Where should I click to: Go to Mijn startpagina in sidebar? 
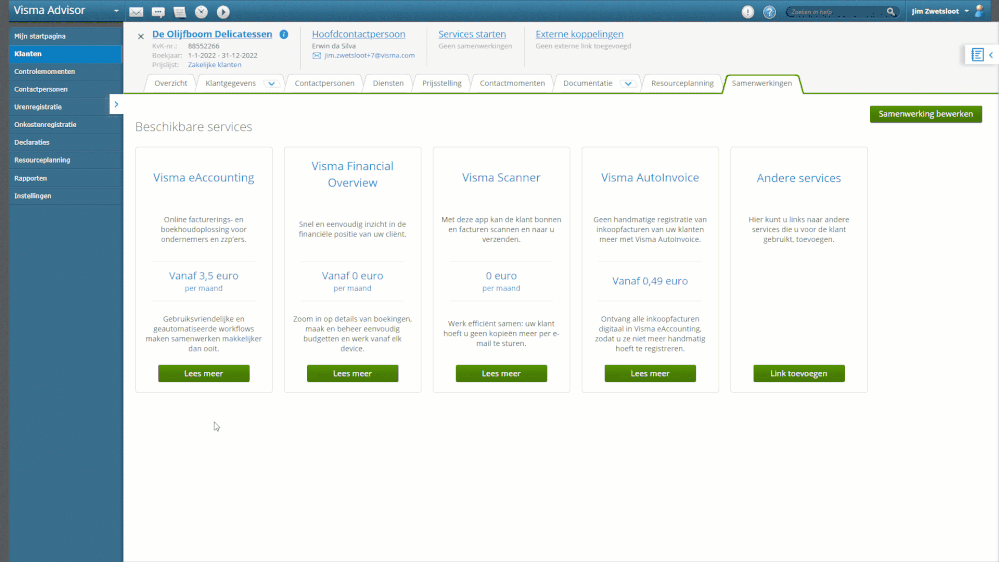[x=66, y=36]
